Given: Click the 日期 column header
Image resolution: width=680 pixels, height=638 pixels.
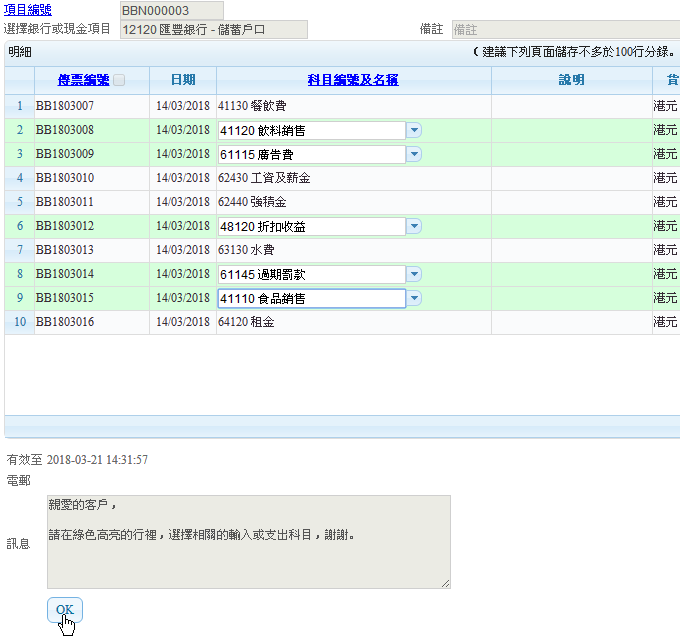Looking at the screenshot, I should (183, 80).
